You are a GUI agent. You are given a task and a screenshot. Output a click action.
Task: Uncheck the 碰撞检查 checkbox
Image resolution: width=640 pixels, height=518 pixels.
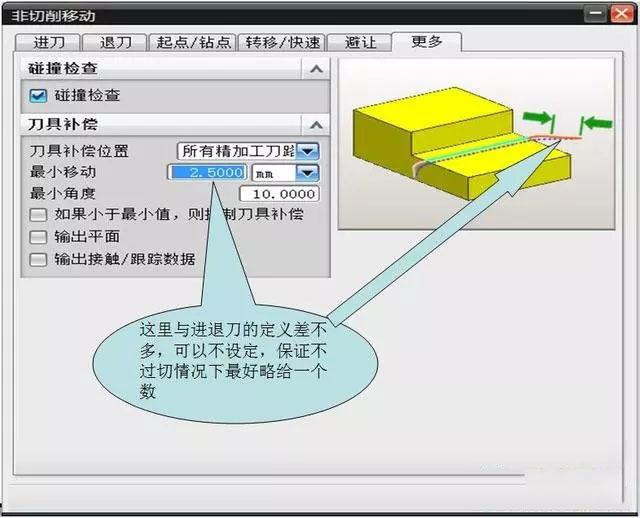(x=39, y=96)
